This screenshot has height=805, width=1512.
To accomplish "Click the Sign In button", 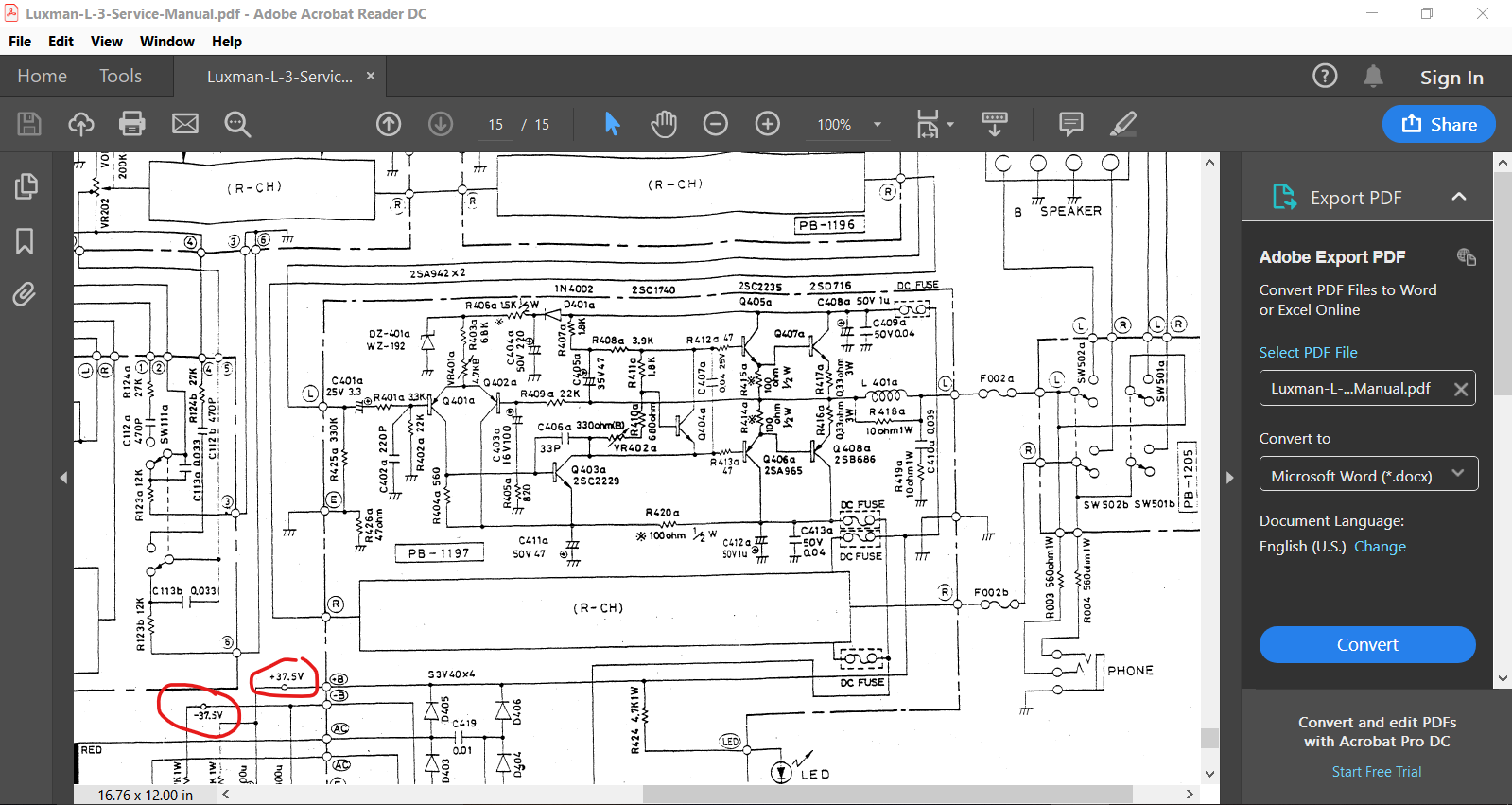I will [x=1451, y=78].
